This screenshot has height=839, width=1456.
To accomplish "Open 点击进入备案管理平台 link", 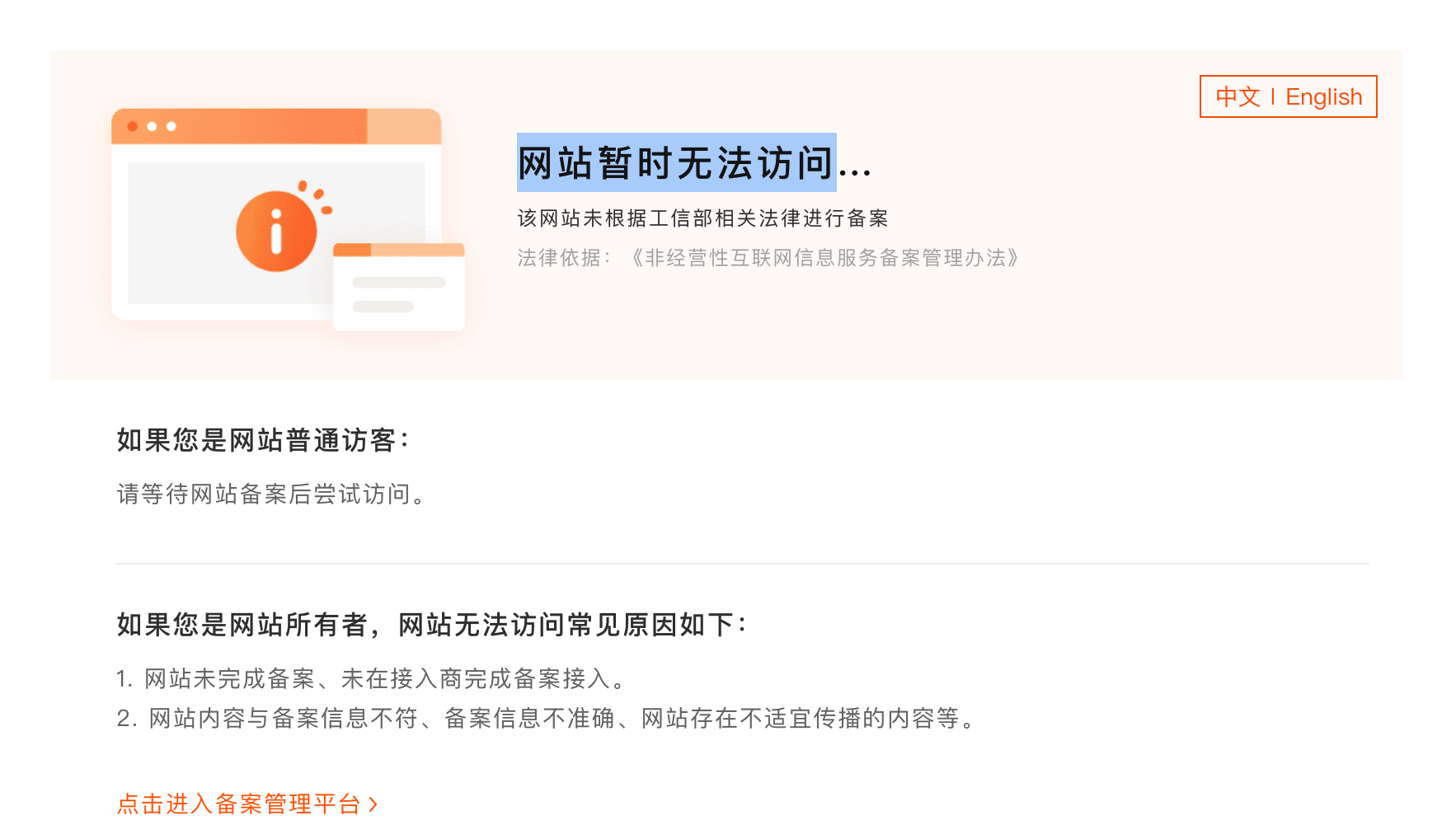I will [x=247, y=804].
